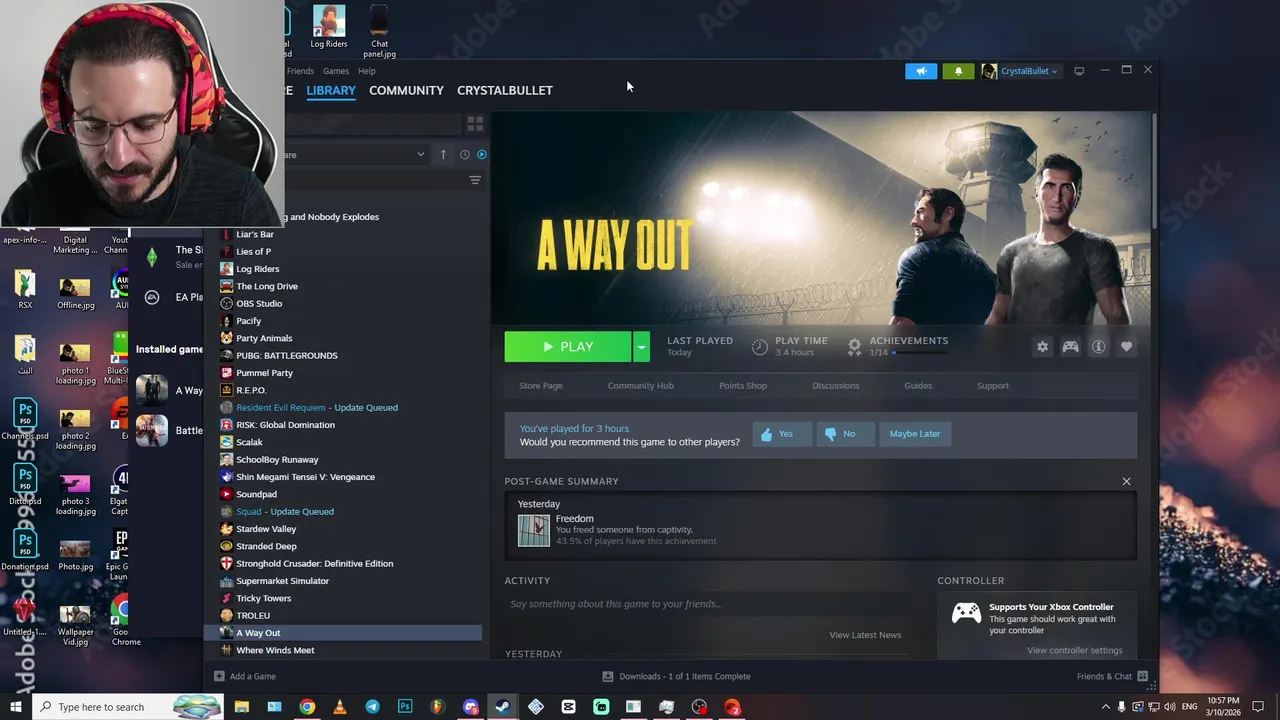Toggle the ready-to-play filter icon
Image resolution: width=1280 pixels, height=720 pixels.
point(482,155)
